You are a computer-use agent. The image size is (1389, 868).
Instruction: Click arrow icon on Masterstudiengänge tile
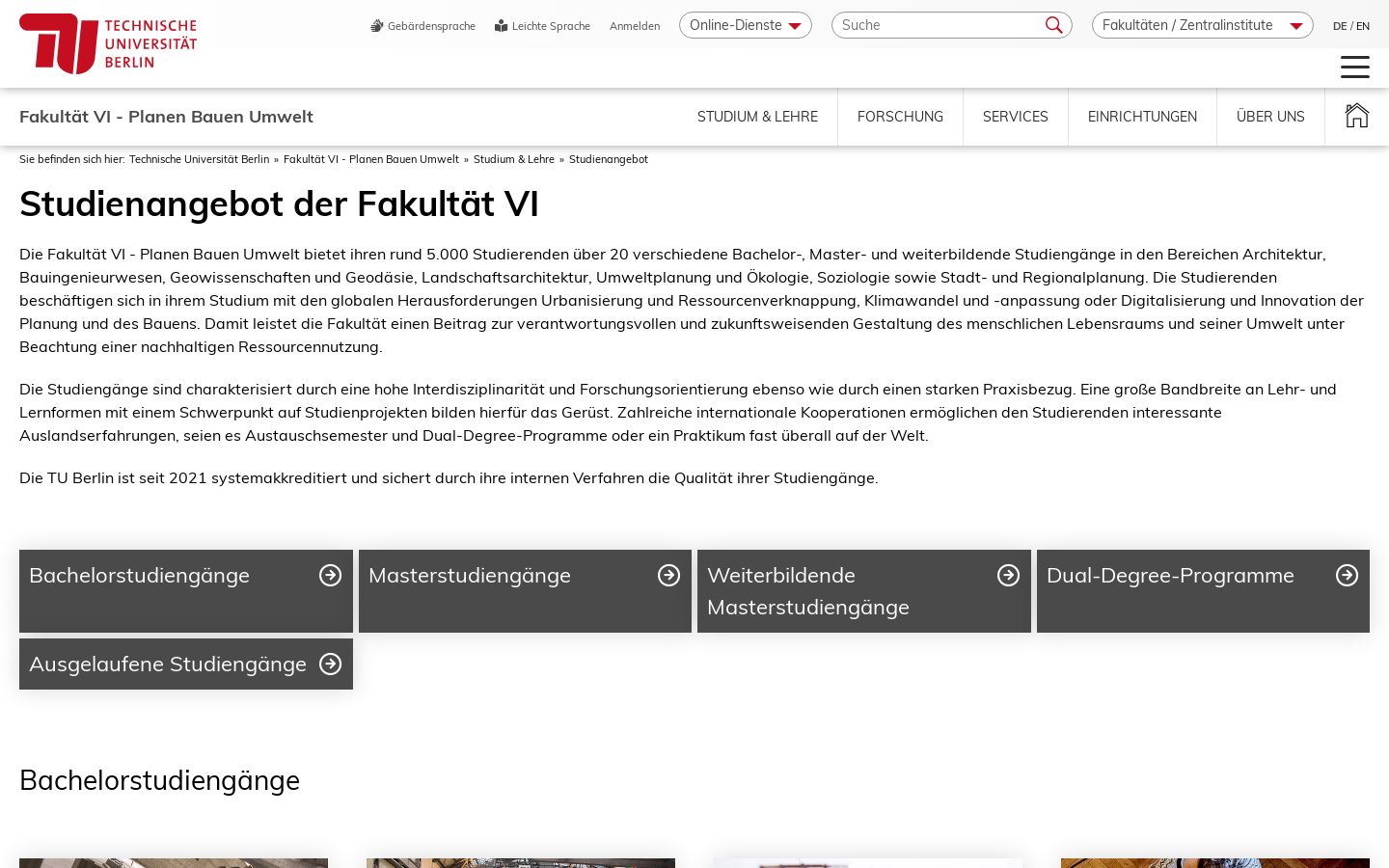(x=668, y=575)
